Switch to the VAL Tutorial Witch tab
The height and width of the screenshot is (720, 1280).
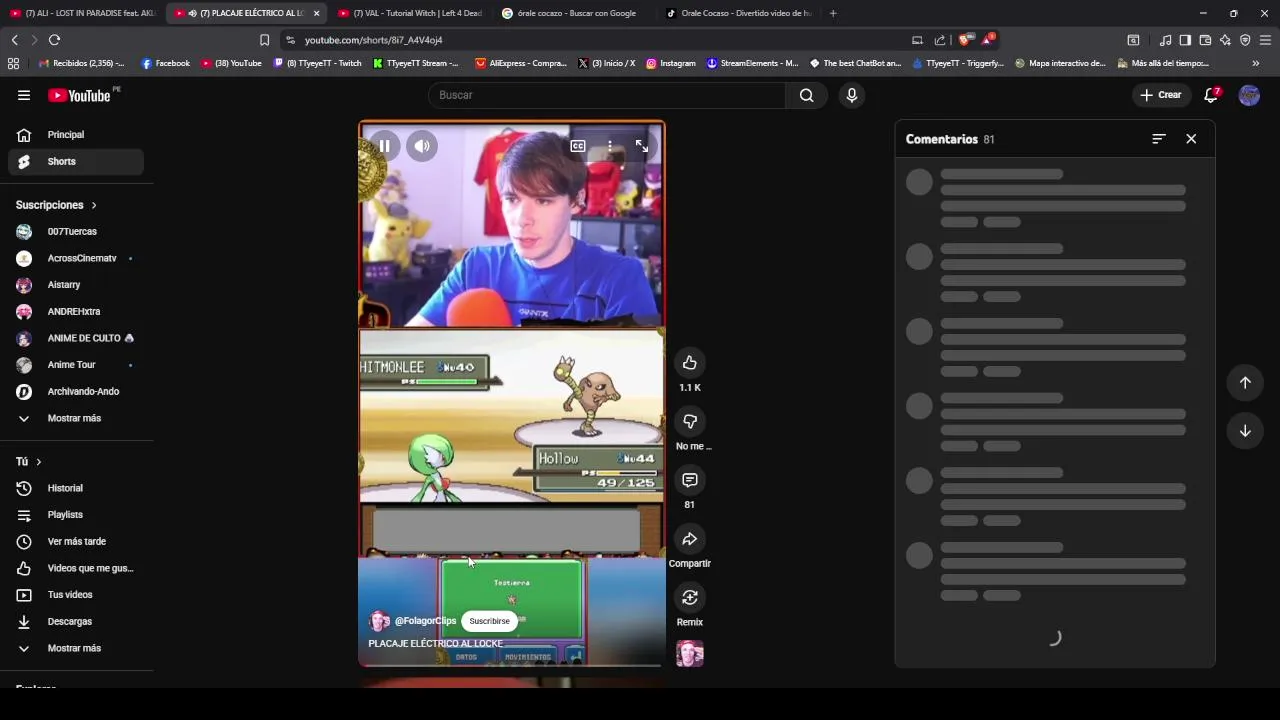410,13
